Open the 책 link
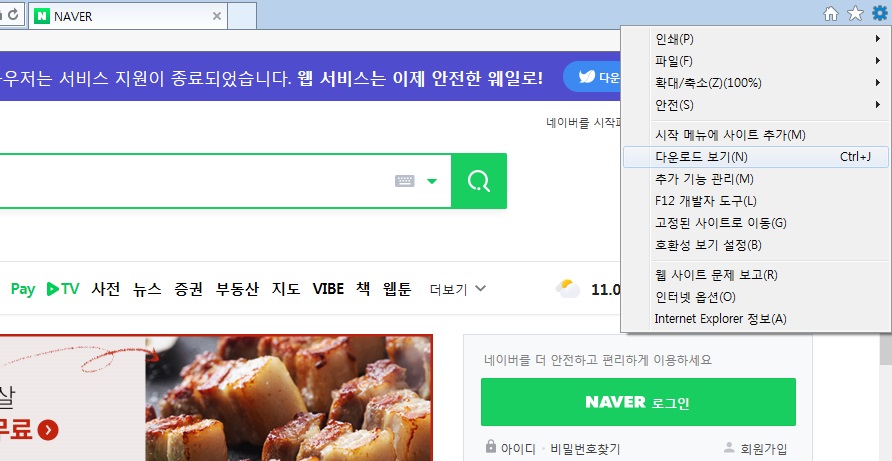Image resolution: width=892 pixels, height=461 pixels. click(363, 289)
